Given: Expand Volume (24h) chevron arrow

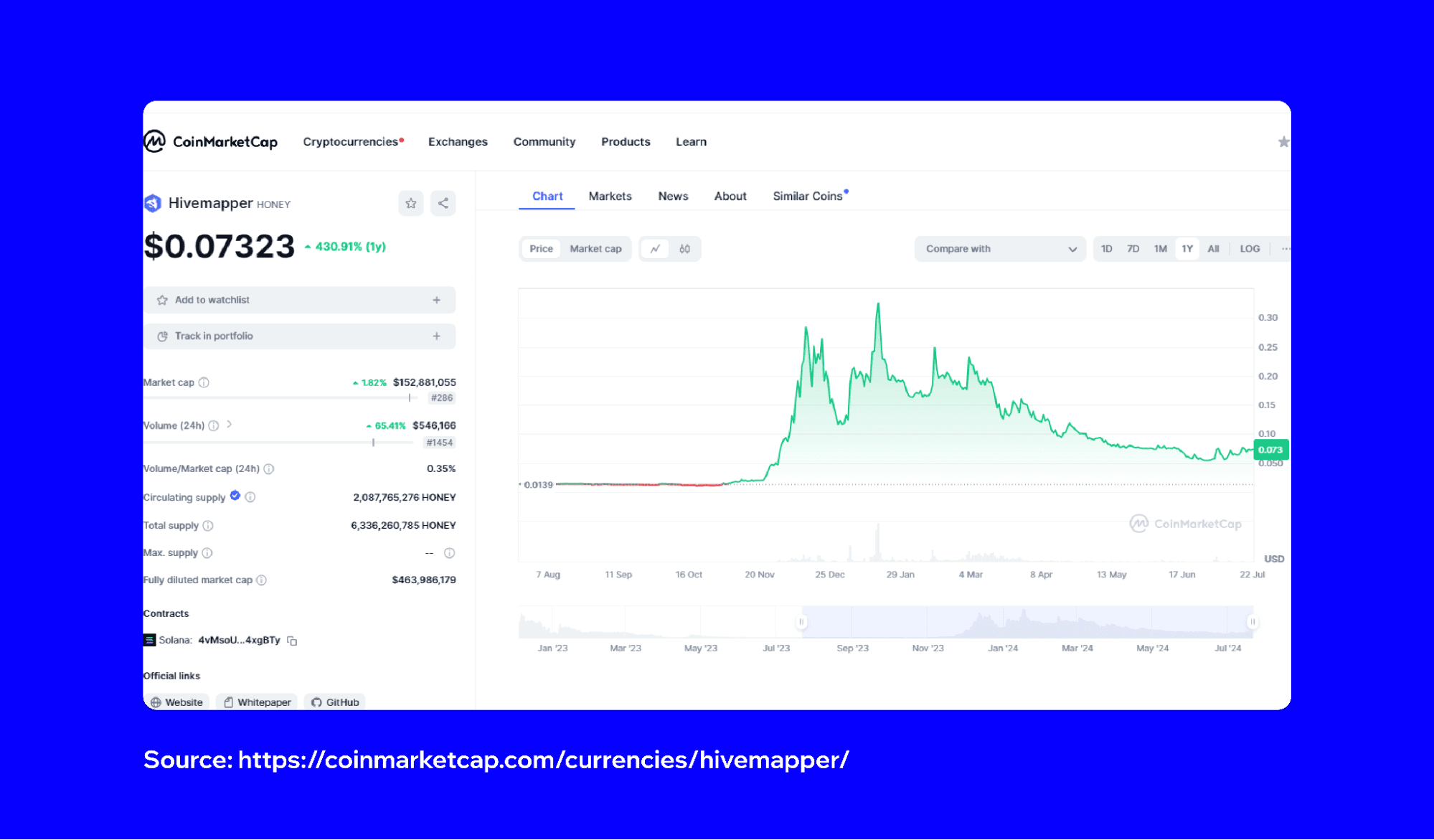Looking at the screenshot, I should 230,424.
